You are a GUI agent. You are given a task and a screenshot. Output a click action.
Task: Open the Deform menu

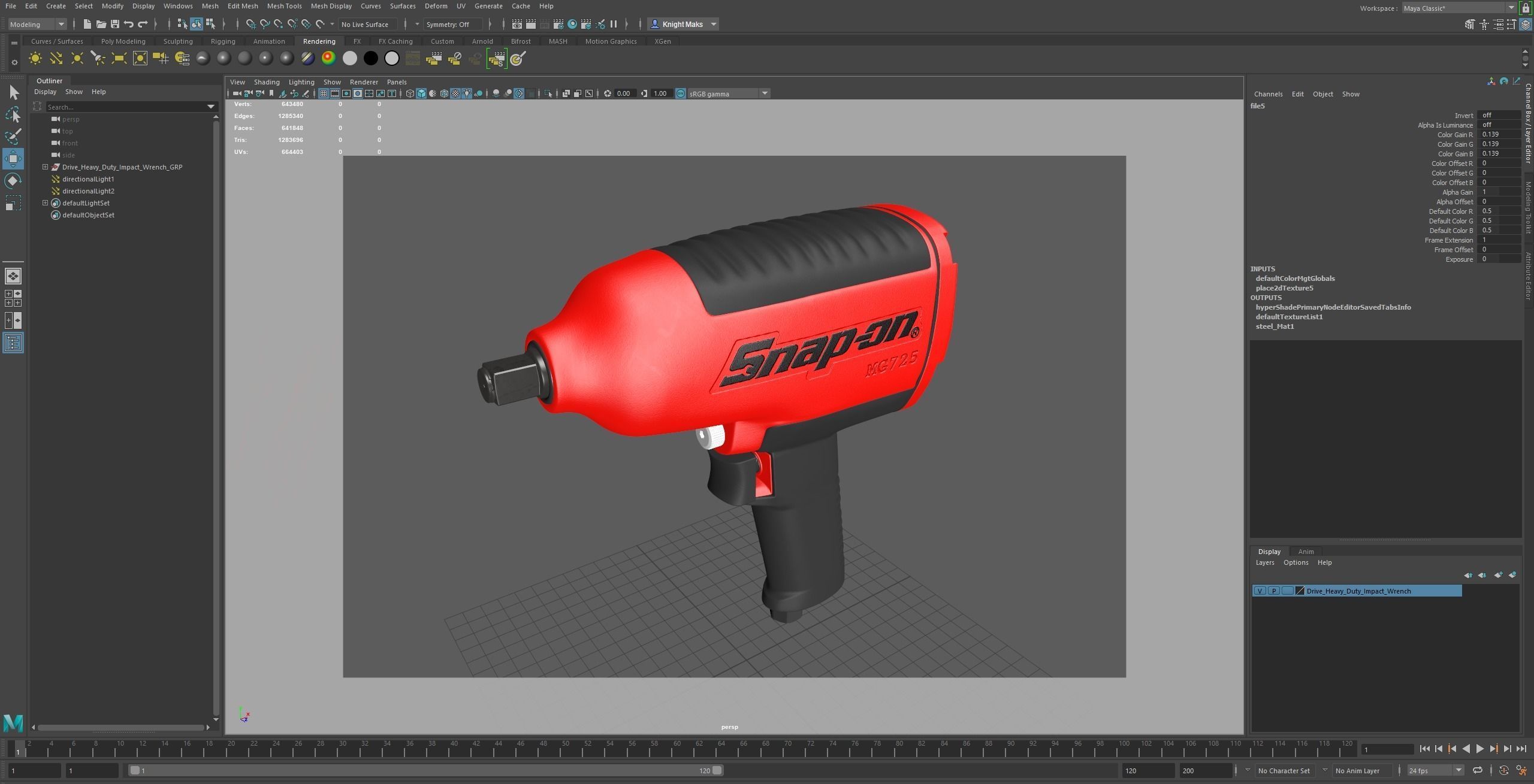[436, 6]
